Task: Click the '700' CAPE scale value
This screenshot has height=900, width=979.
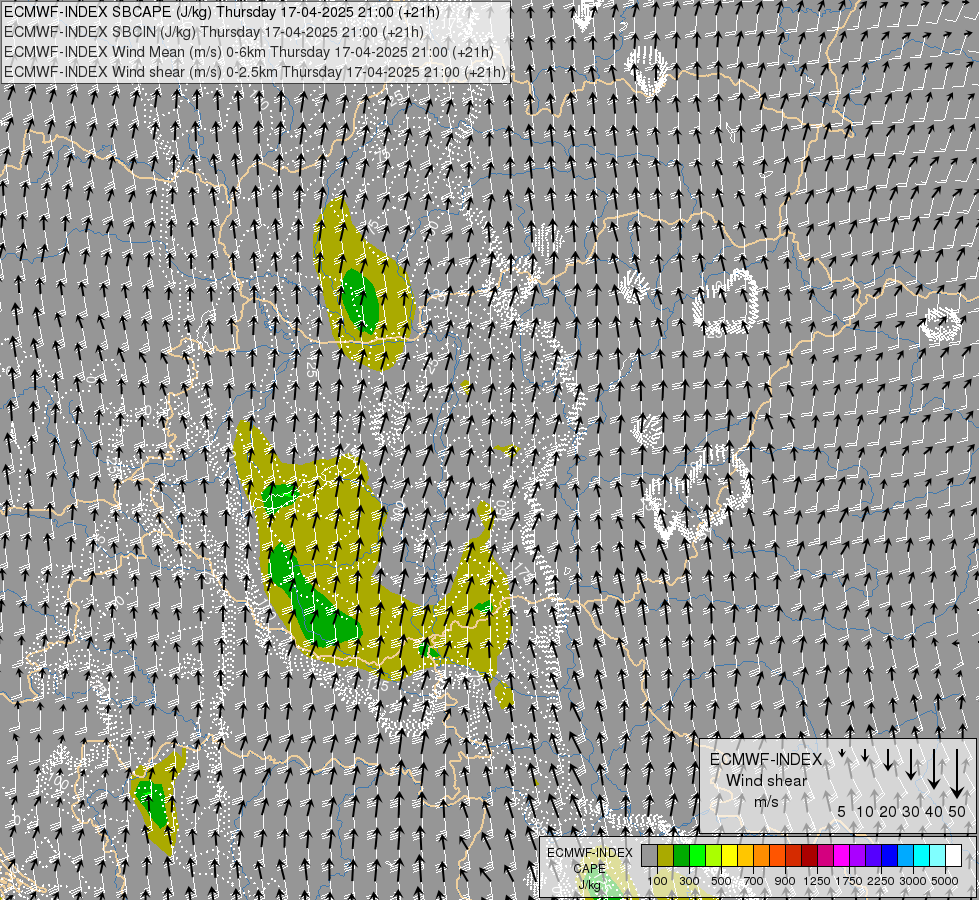Action: point(754,881)
